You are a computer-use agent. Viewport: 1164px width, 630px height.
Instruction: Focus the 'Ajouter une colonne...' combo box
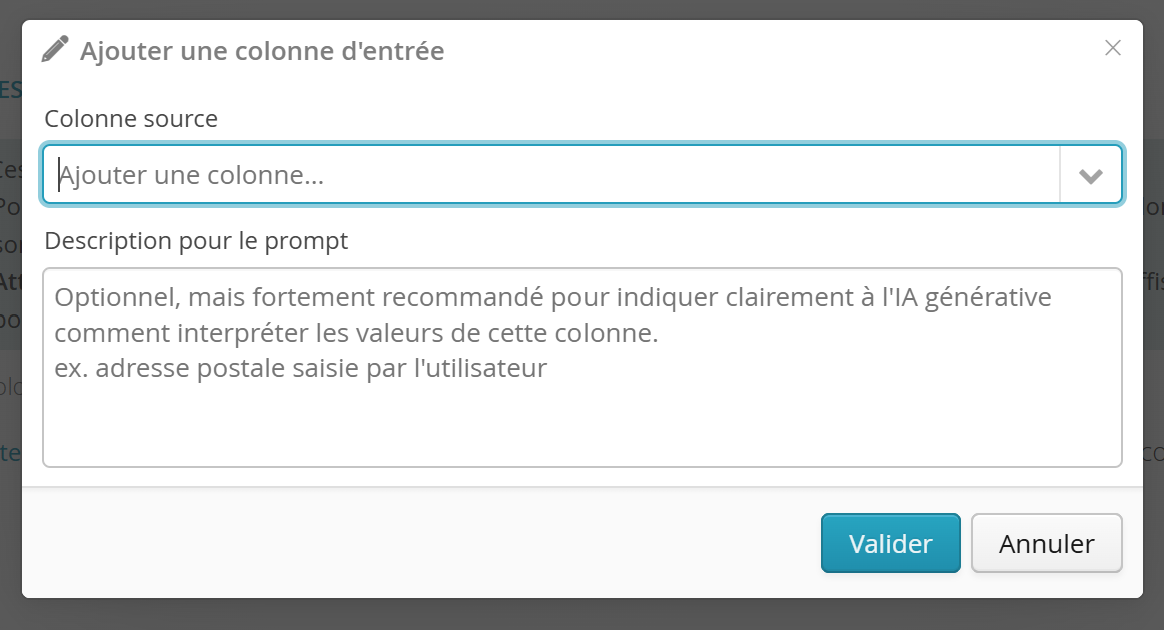click(x=551, y=174)
